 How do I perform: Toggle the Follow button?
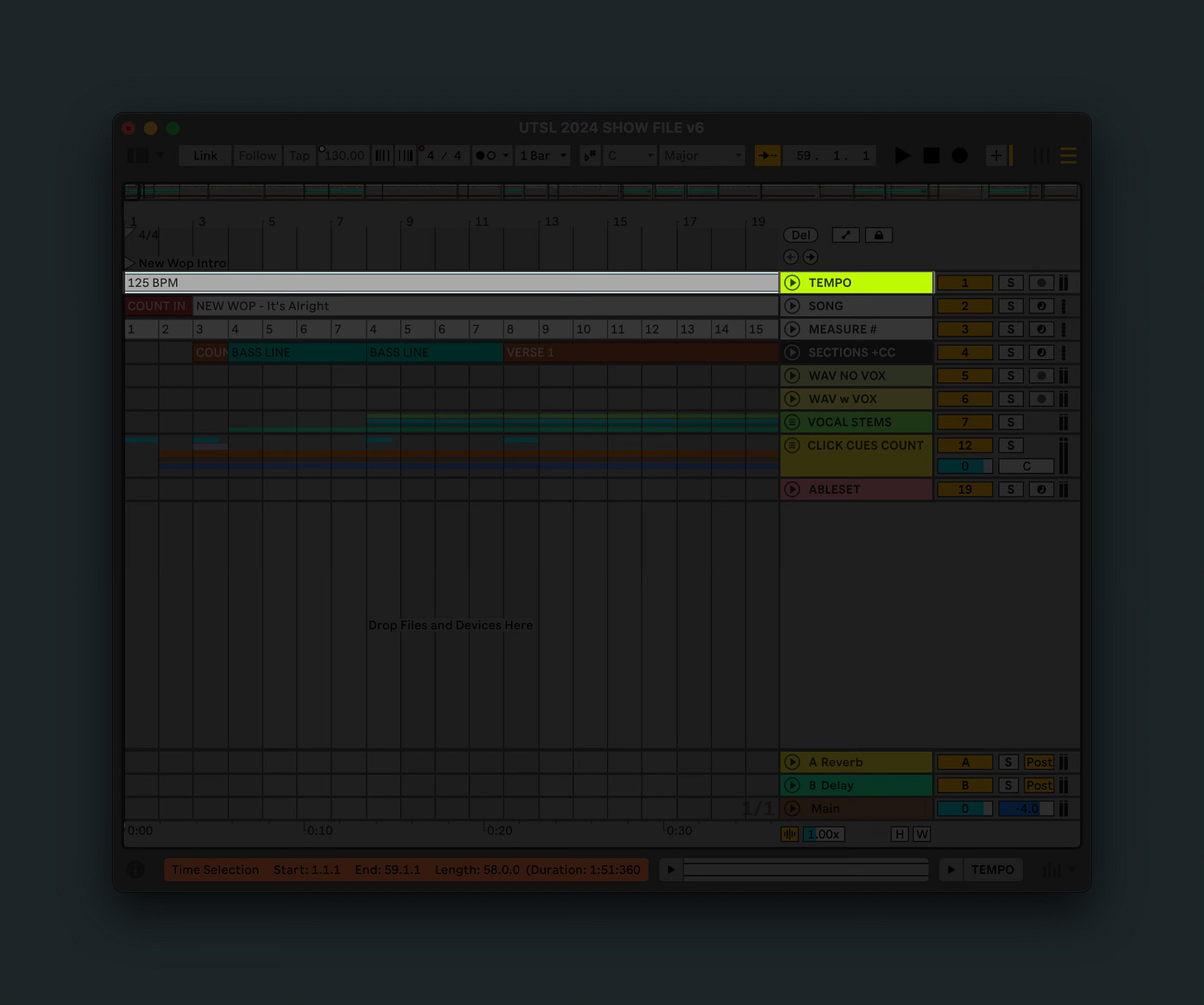click(x=257, y=156)
